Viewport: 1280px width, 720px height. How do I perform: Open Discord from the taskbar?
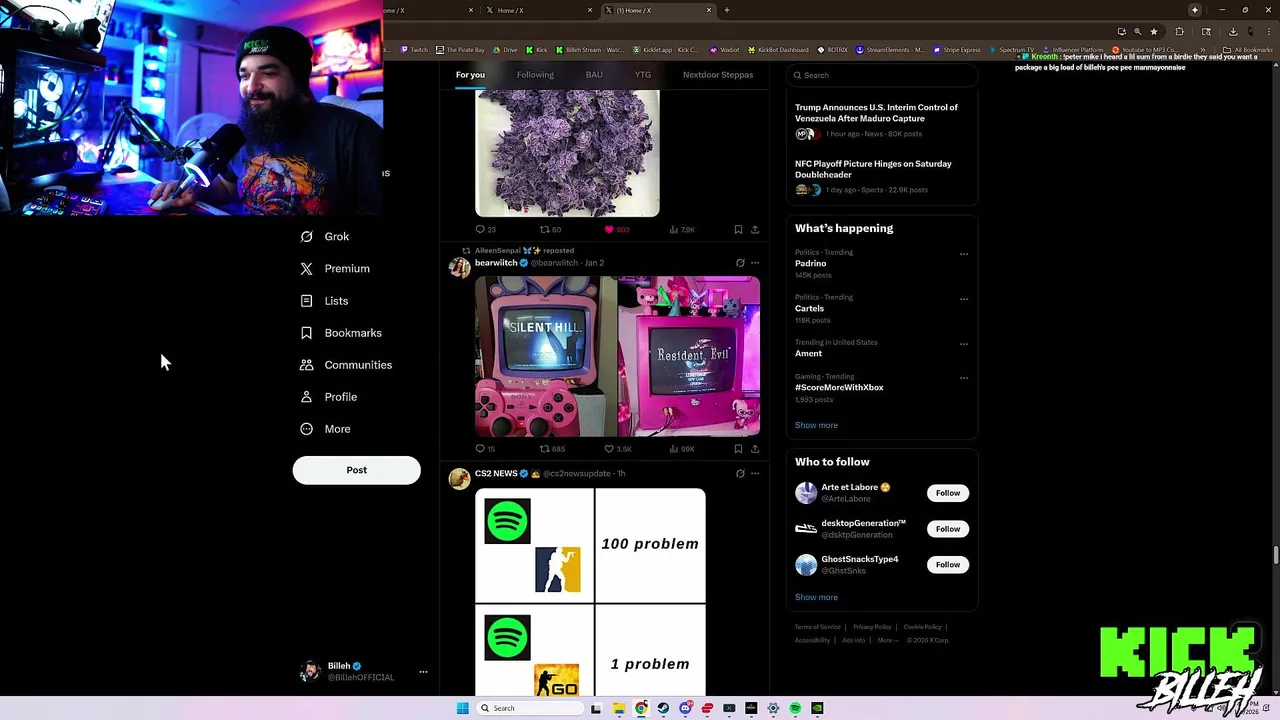click(685, 708)
